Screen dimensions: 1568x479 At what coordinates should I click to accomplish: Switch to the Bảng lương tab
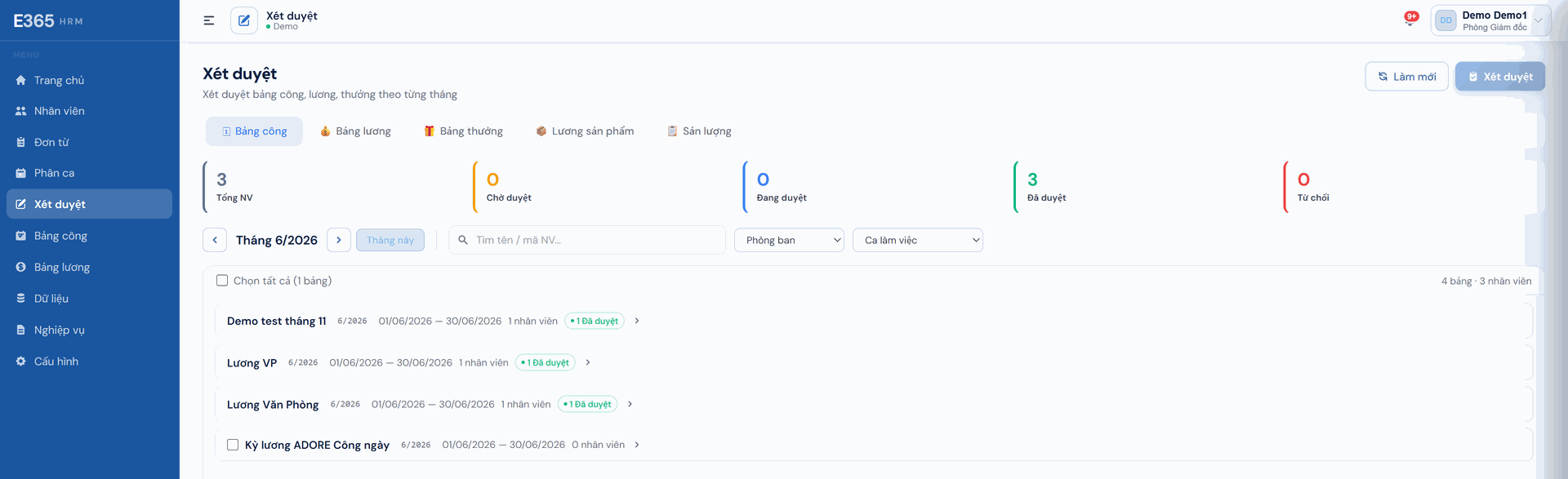pos(355,131)
